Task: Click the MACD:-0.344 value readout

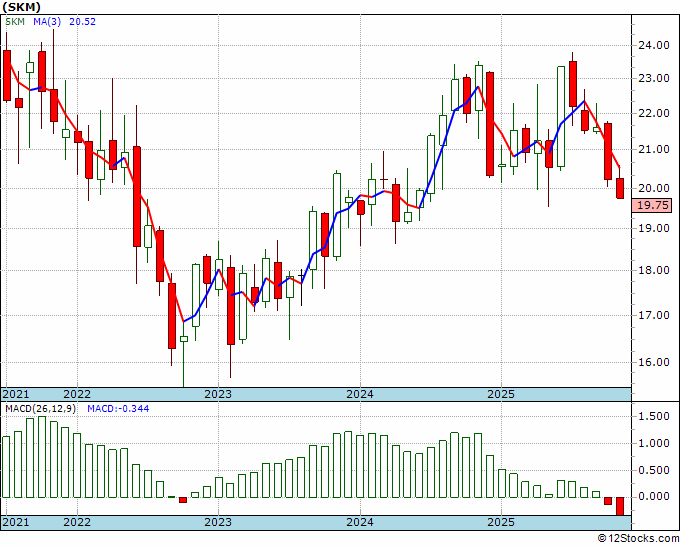Action: 118,409
